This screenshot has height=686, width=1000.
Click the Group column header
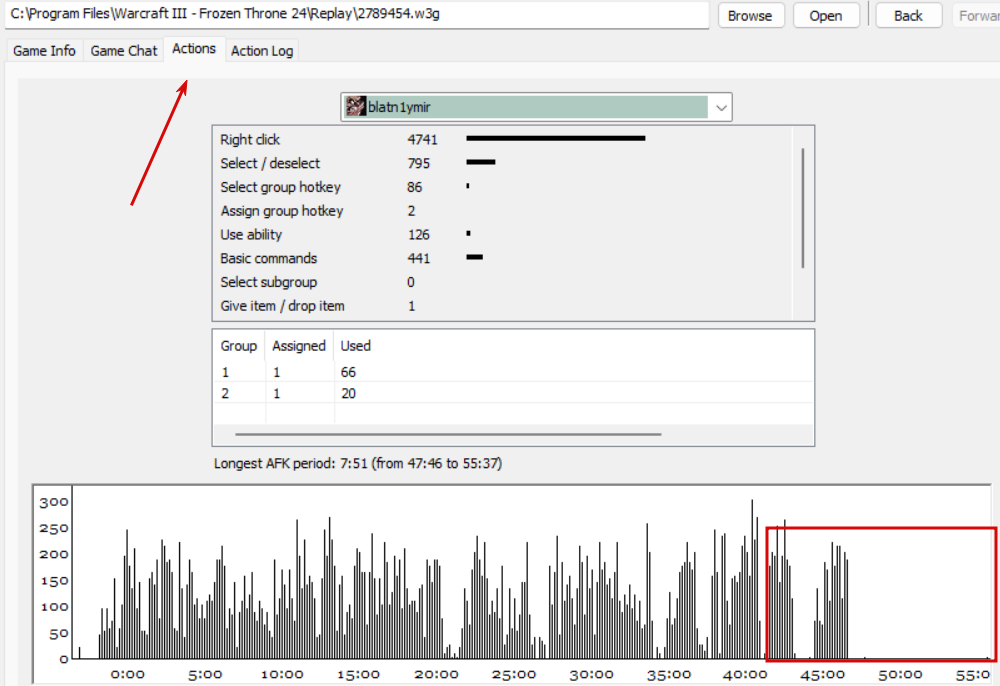click(x=239, y=346)
